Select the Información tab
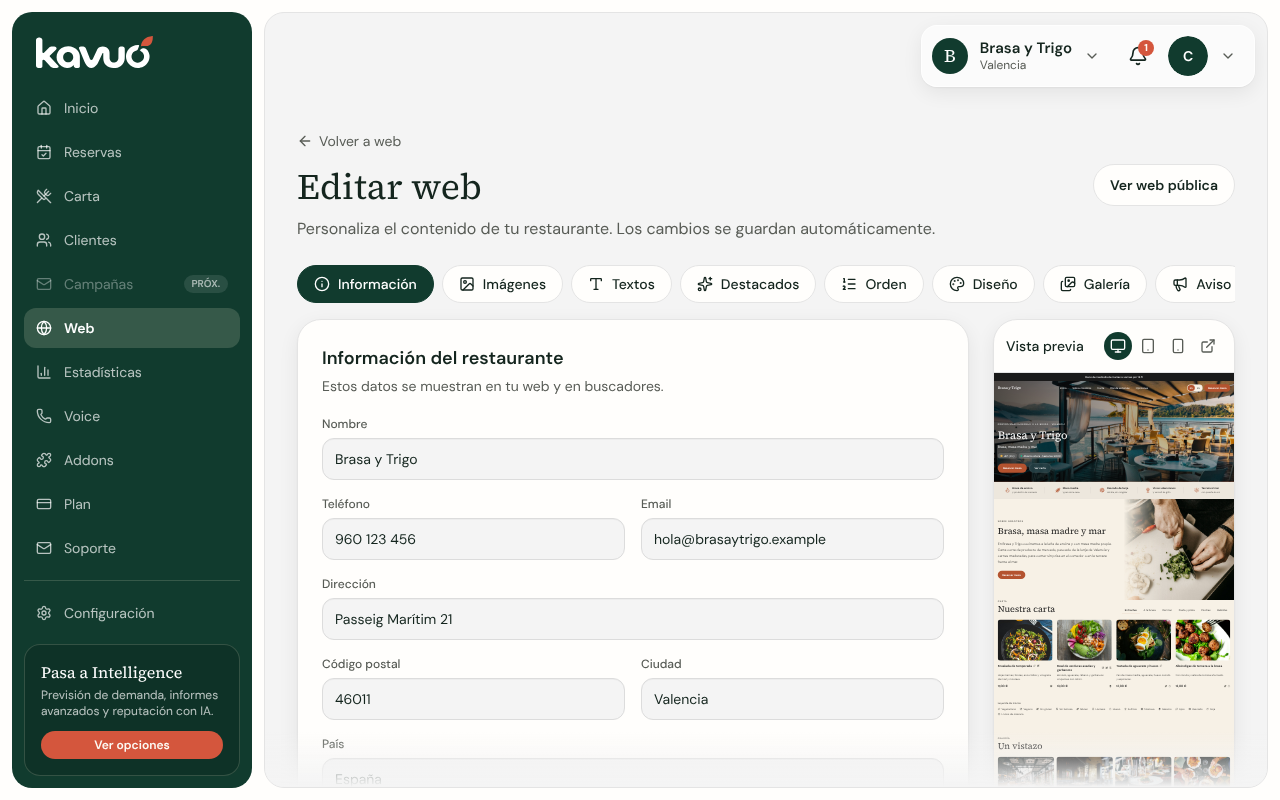The image size is (1280, 800). coord(366,284)
